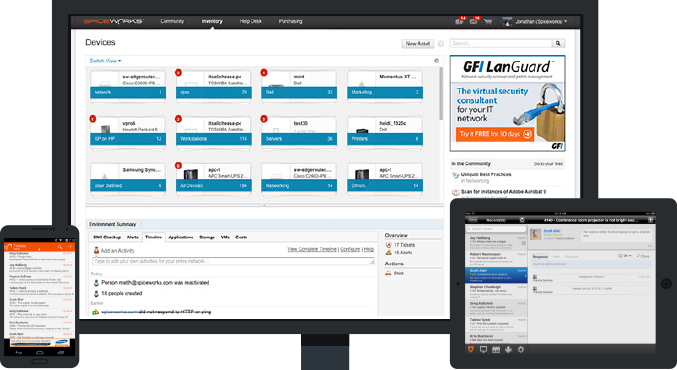Viewport: 677px width, 370px height.
Task: Switch to the Alerts tab
Action: click(x=133, y=237)
